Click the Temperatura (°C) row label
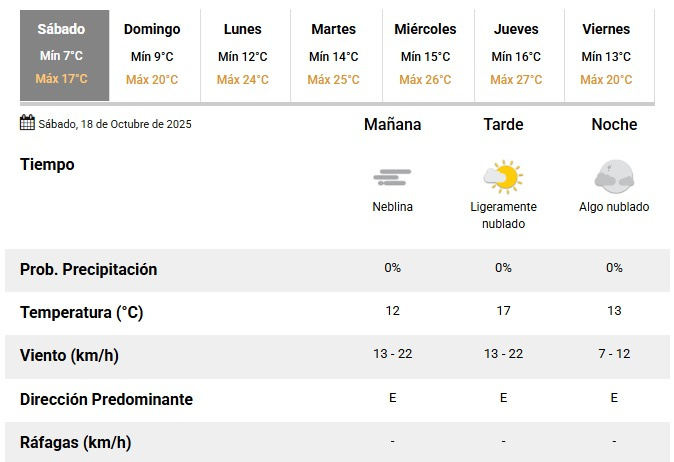The width and height of the screenshot is (674, 462). pyautogui.click(x=82, y=312)
